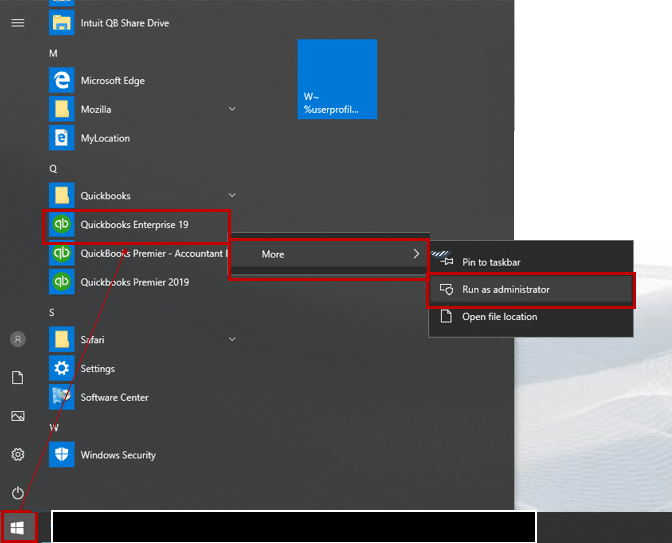The width and height of the screenshot is (672, 543).
Task: Expand the Quickbooks folder chevron
Action: tap(232, 195)
